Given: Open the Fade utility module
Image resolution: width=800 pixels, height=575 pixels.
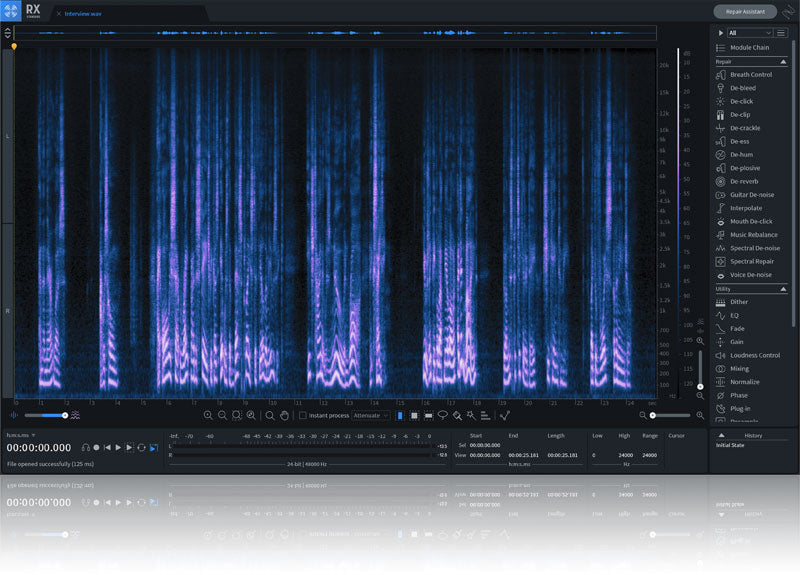Looking at the screenshot, I should point(730,329).
